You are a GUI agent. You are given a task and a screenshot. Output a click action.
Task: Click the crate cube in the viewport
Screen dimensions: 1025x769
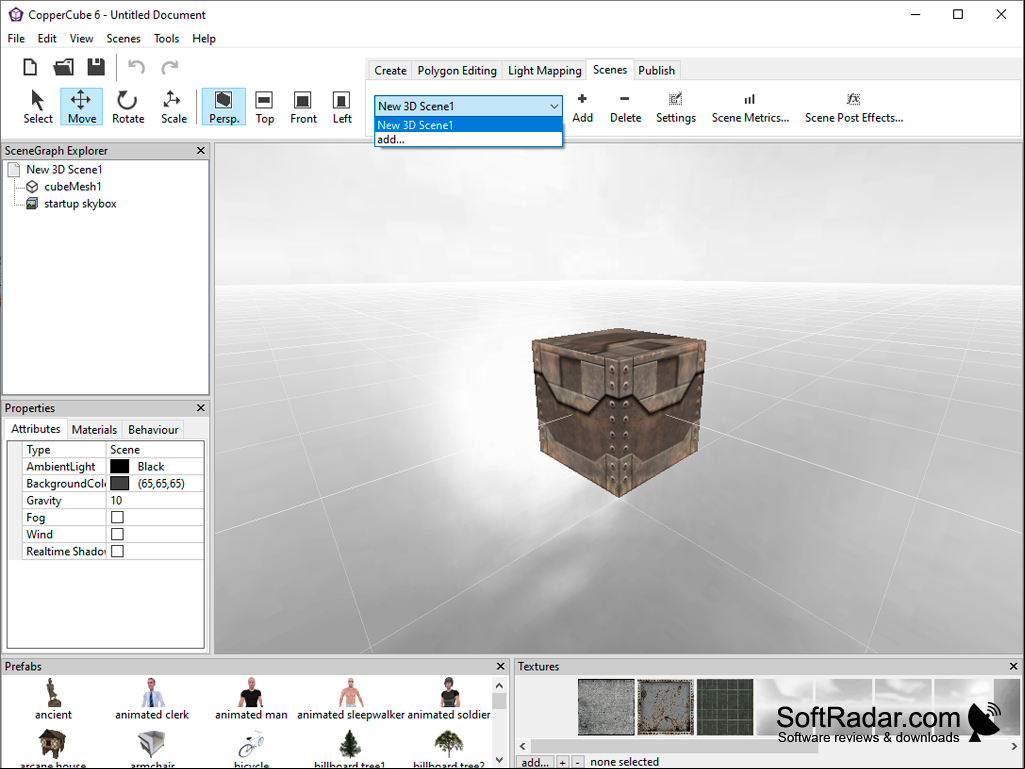619,412
